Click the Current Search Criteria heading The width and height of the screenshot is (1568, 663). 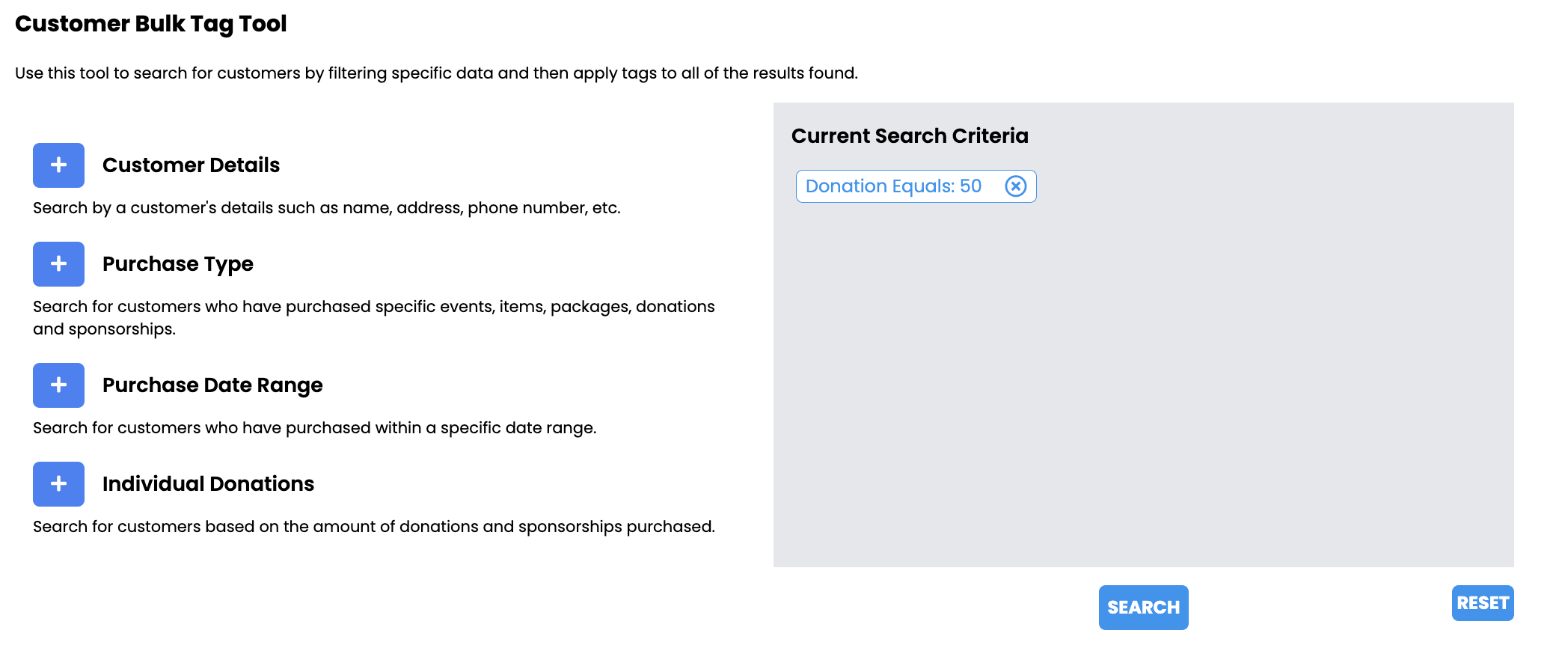(x=910, y=136)
